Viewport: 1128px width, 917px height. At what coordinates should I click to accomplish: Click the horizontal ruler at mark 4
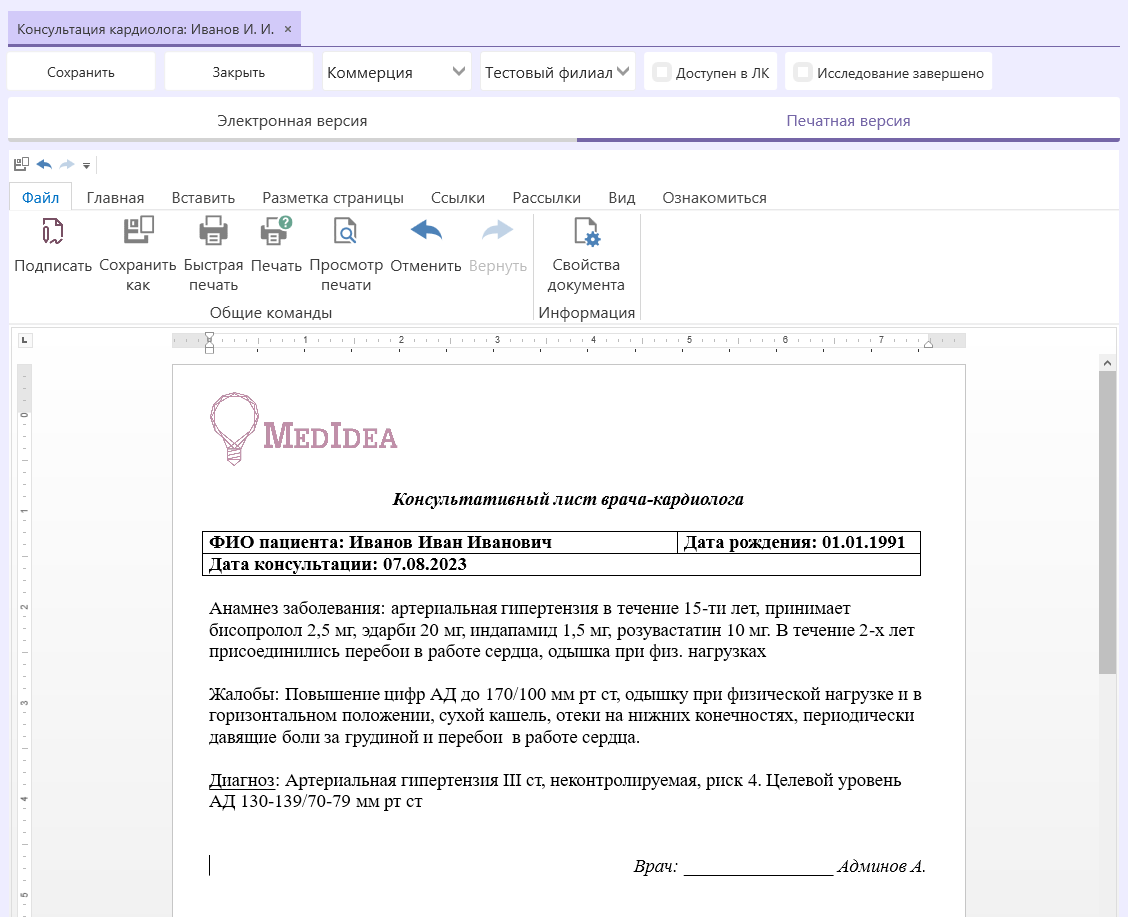point(593,339)
